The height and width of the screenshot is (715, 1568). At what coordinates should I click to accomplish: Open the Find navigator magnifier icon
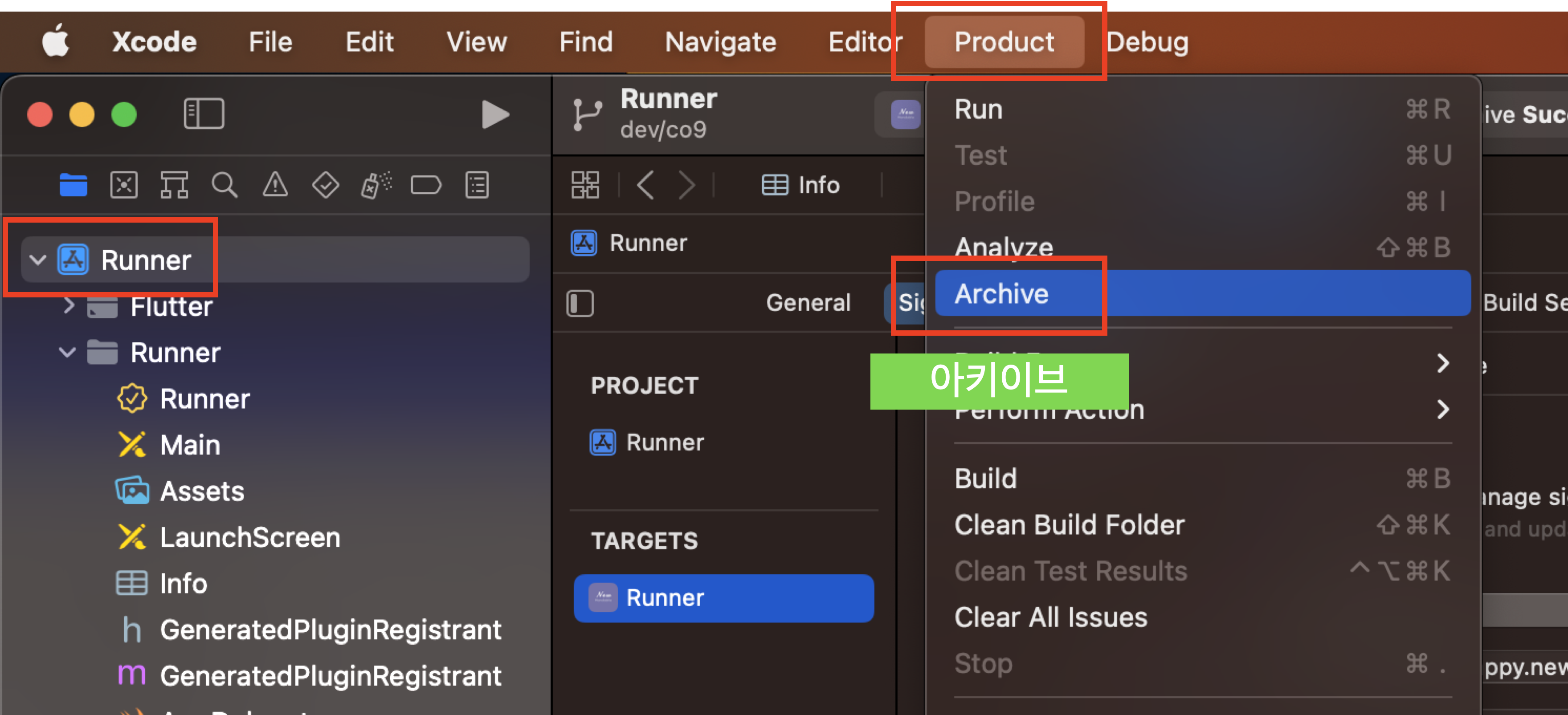(224, 185)
